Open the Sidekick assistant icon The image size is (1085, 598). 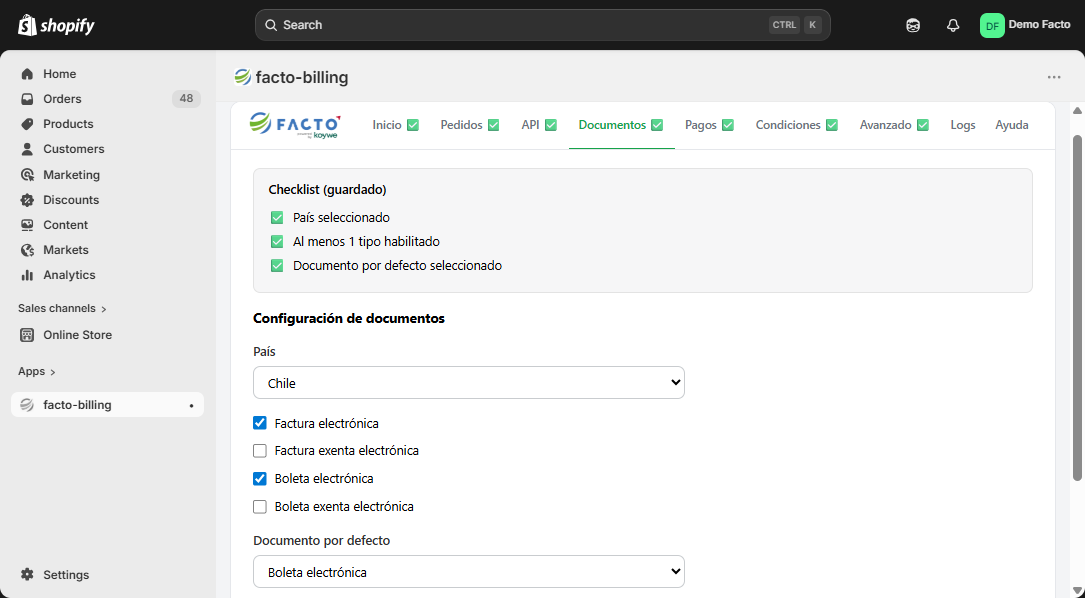pos(913,26)
